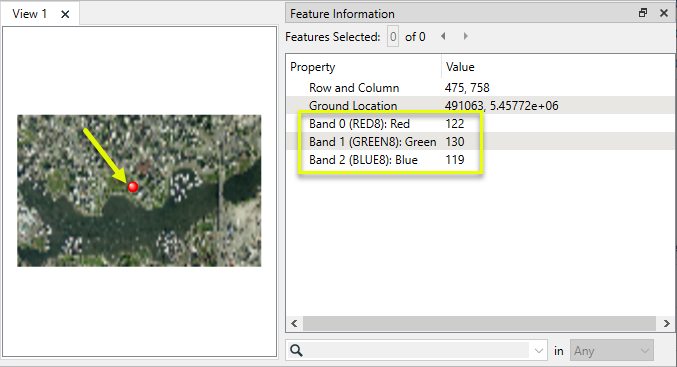This screenshot has width=677, height=367.
Task: Select the Row and Column property row
Action: 480,88
